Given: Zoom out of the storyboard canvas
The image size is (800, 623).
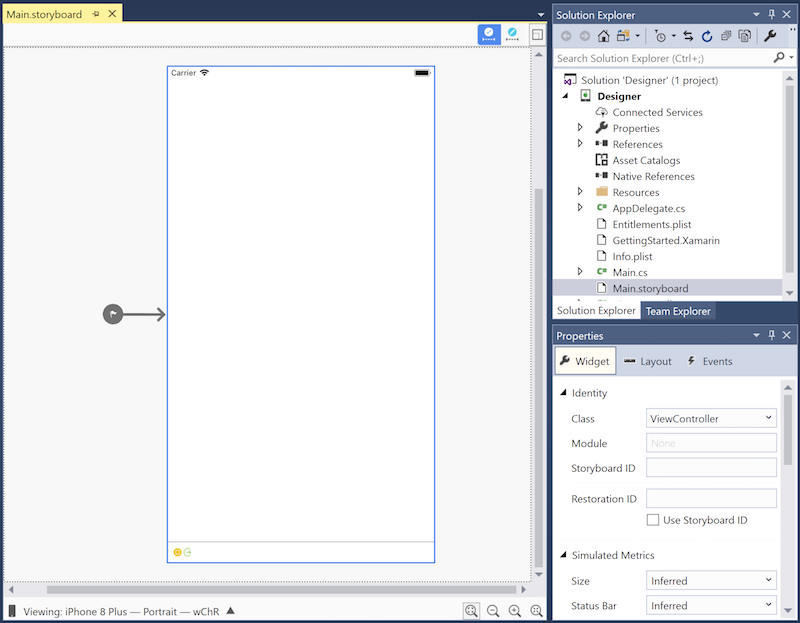Looking at the screenshot, I should 491,610.
